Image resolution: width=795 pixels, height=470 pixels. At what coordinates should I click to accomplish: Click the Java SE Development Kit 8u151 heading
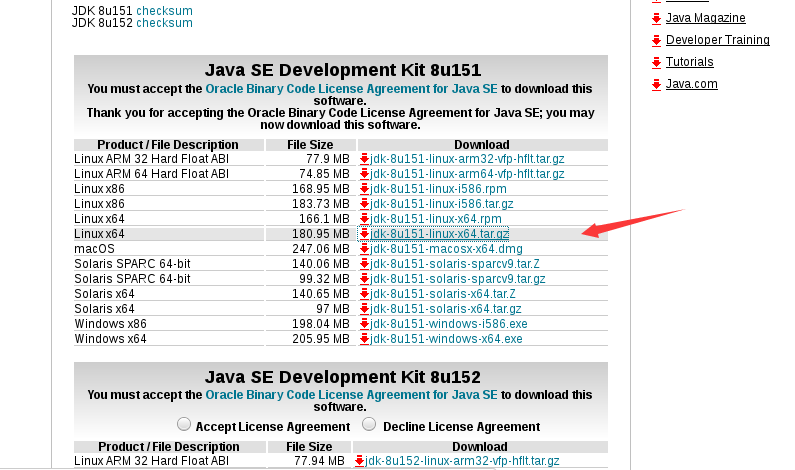(343, 70)
